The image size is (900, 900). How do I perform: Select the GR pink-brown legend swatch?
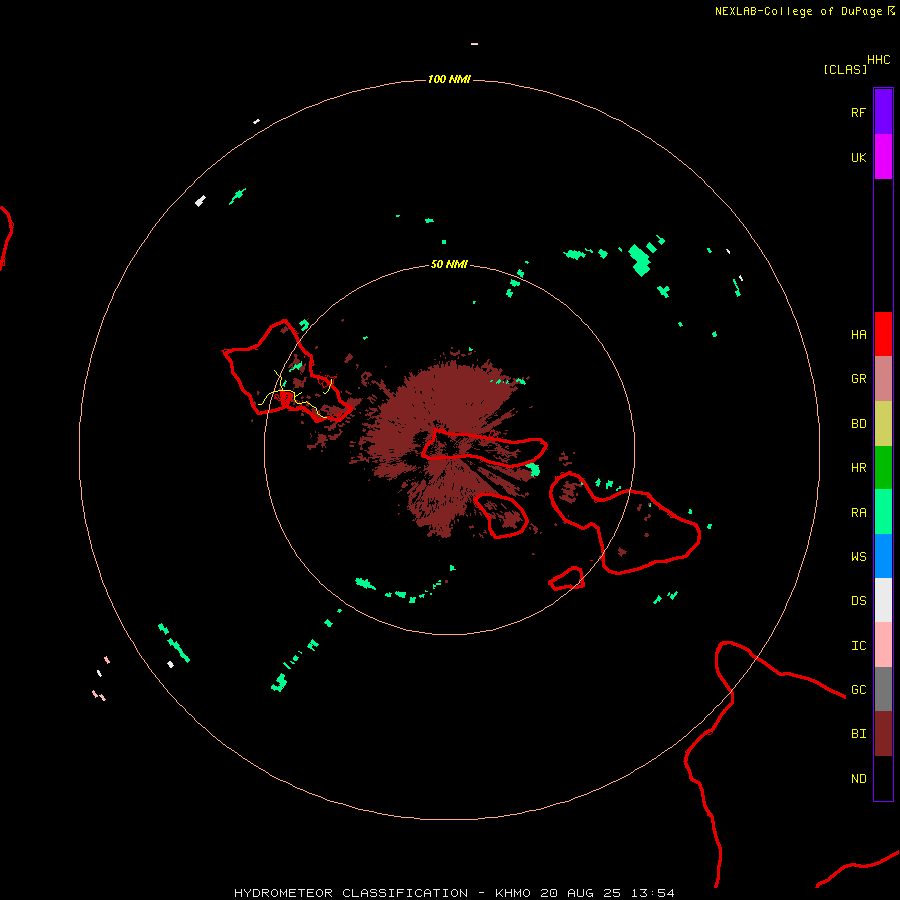883,379
